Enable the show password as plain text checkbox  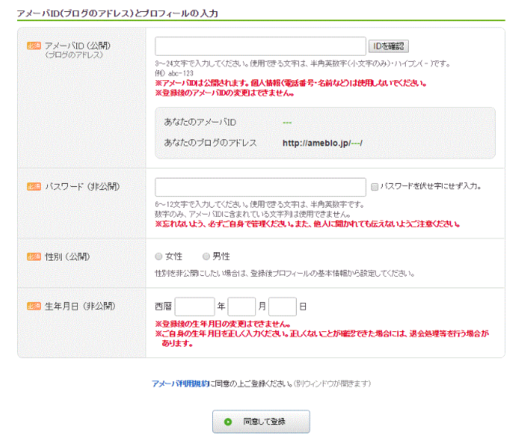click(374, 187)
